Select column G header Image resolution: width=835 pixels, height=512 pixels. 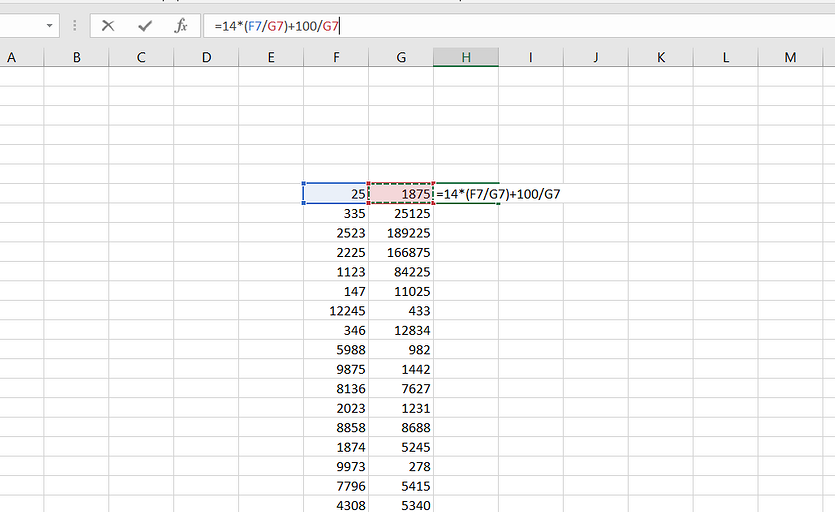(401, 58)
